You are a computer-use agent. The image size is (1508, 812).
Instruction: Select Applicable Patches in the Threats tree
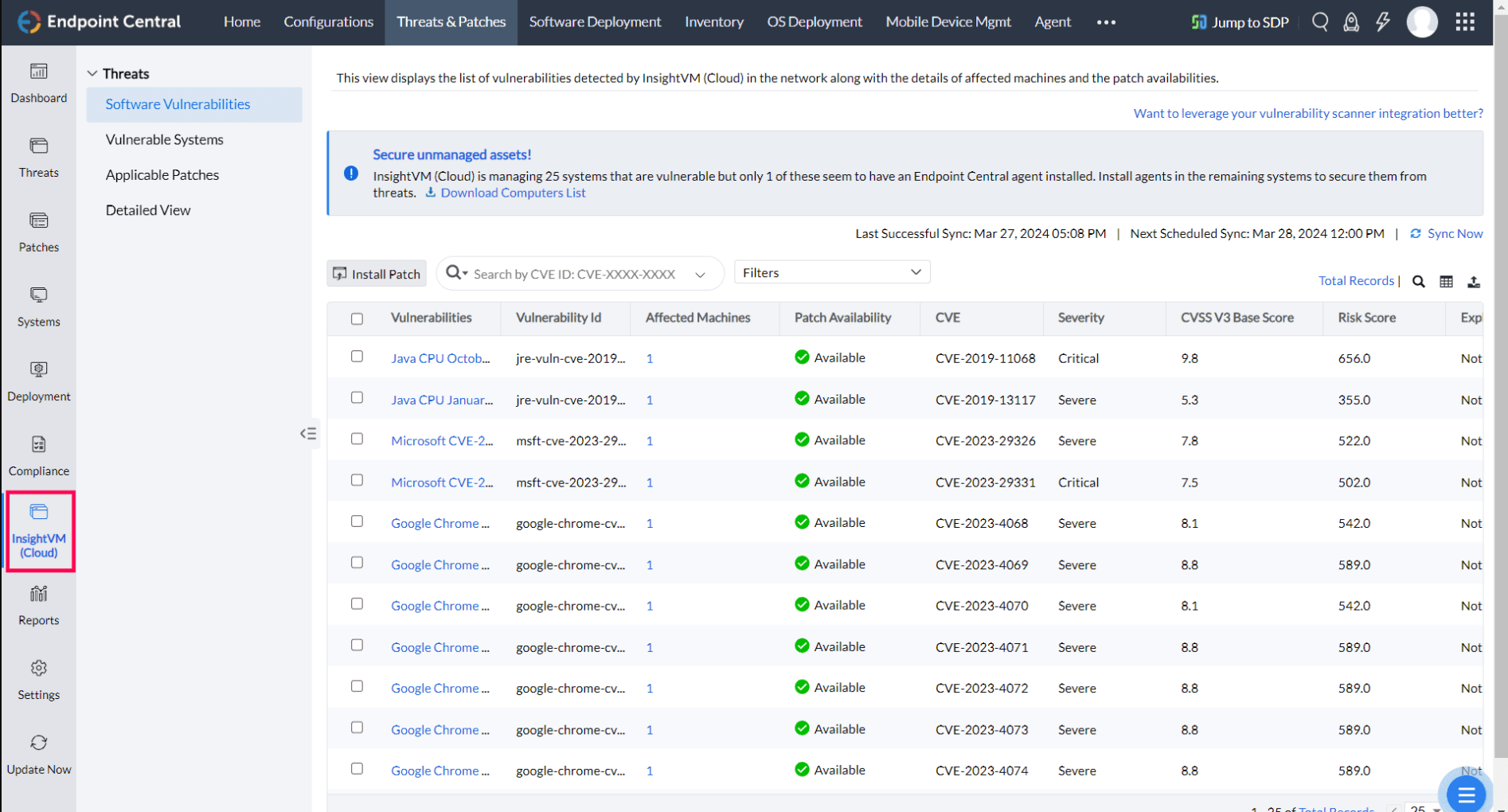click(162, 175)
